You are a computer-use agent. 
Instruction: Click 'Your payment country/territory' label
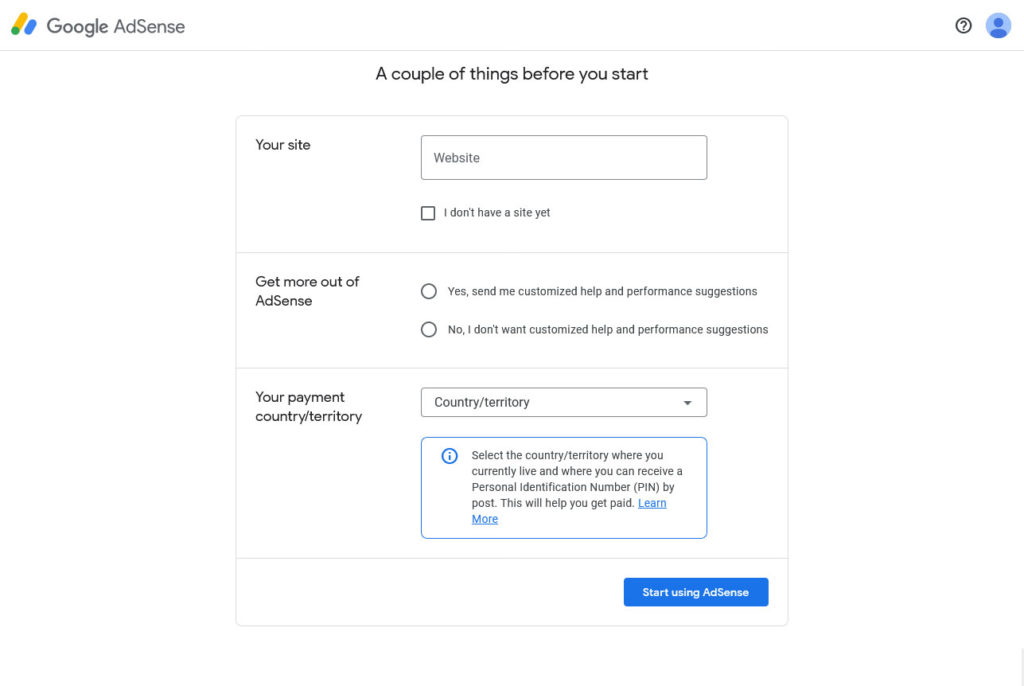pyautogui.click(x=308, y=406)
